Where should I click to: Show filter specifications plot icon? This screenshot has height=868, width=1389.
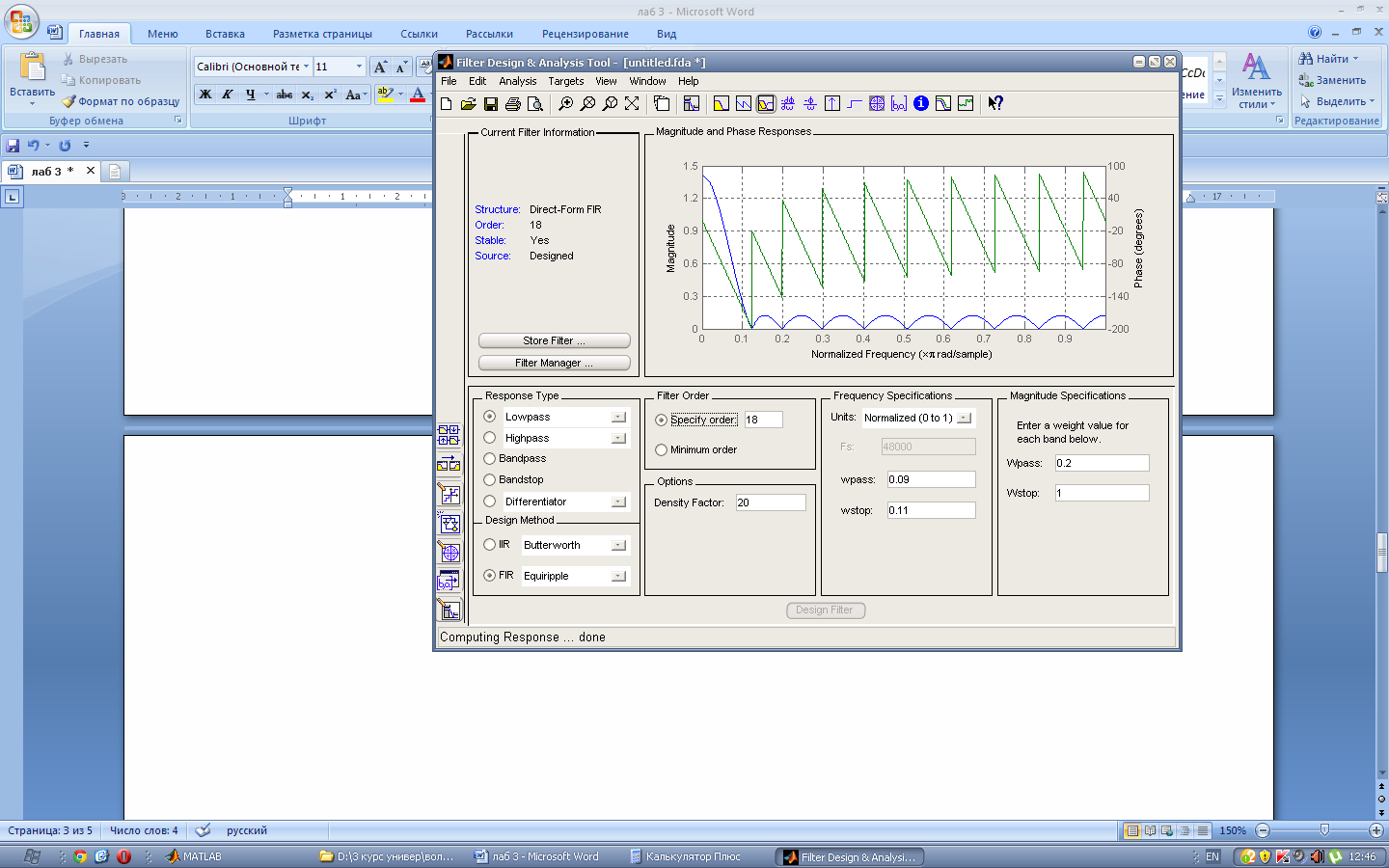692,103
